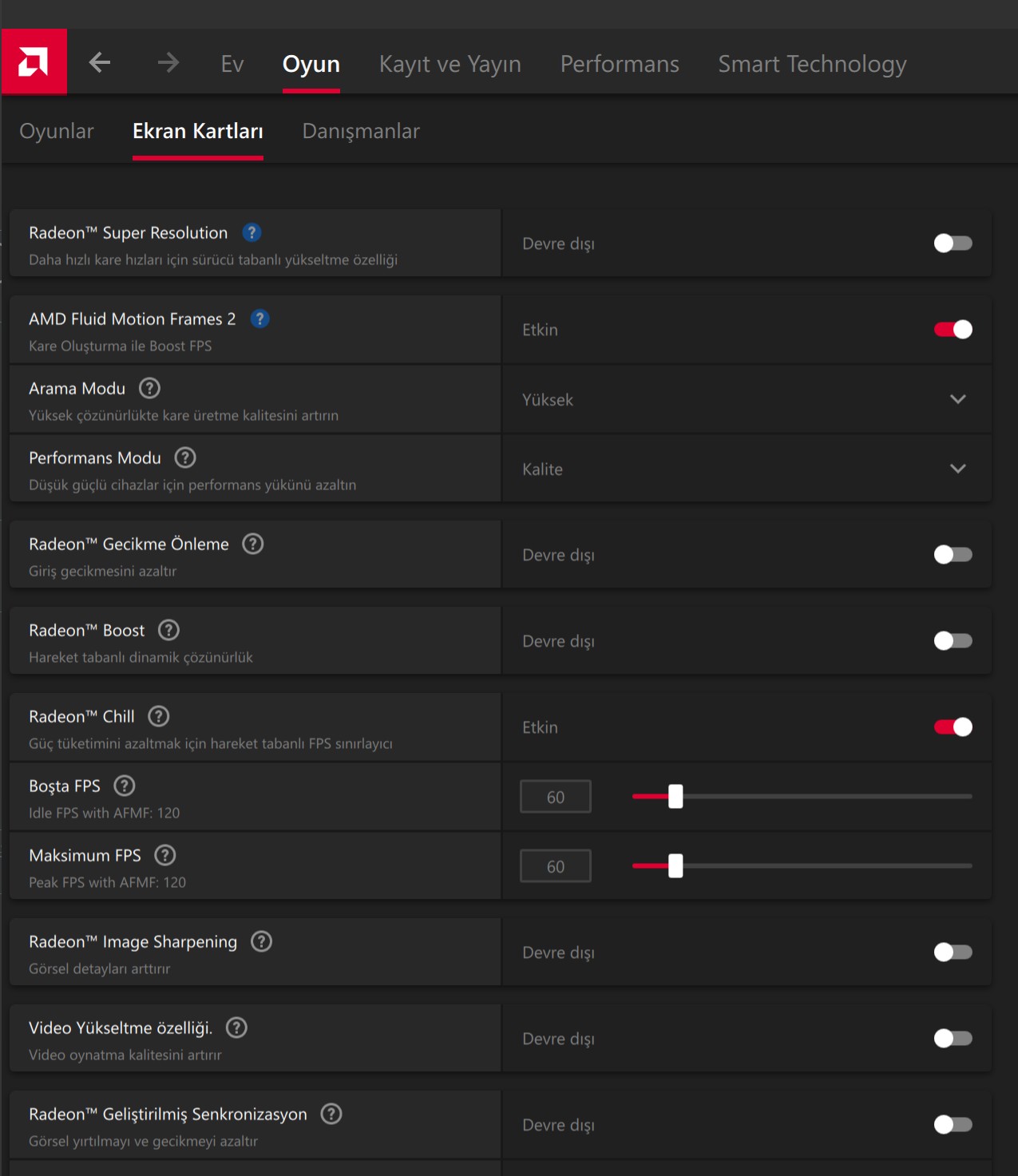This screenshot has width=1018, height=1176.
Task: Open help for Video Yükseltme özelliği
Action: tap(236, 1028)
